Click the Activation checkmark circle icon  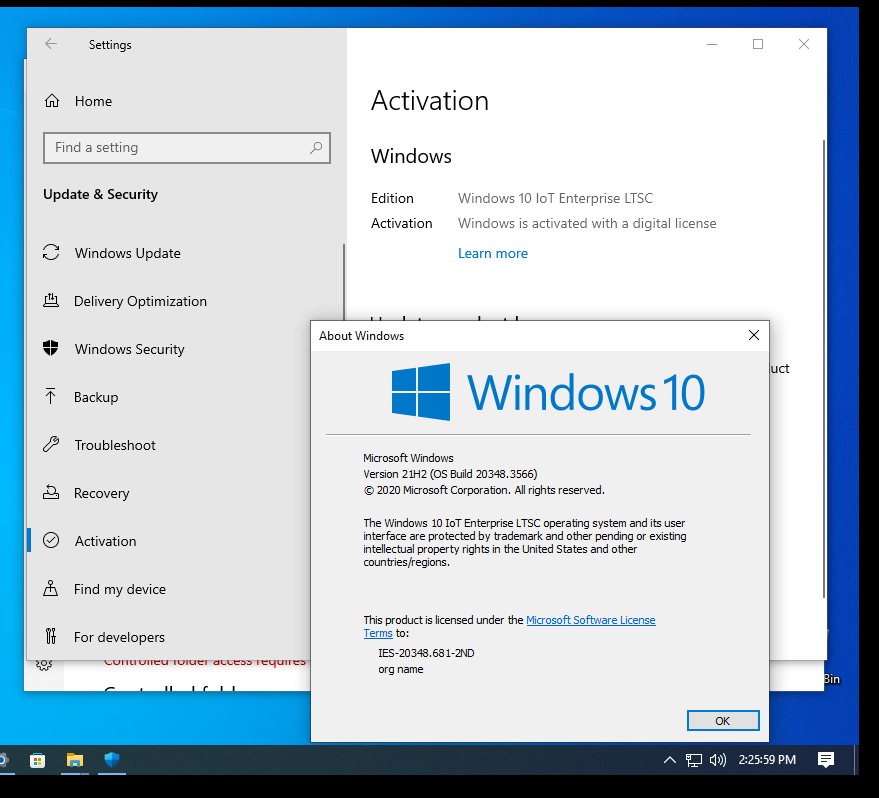(51, 540)
